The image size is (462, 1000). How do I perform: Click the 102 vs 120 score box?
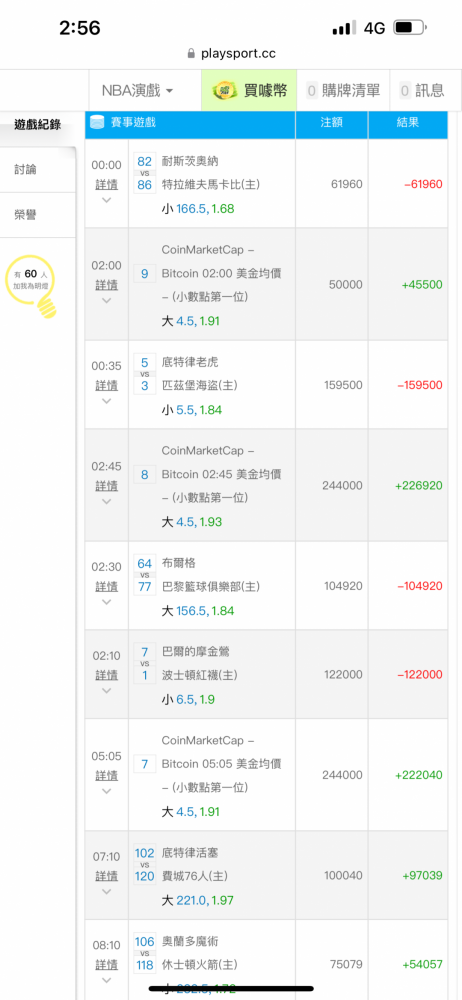click(145, 865)
